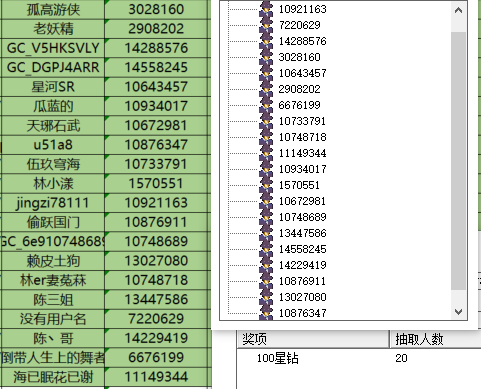Click spreadsheet cell GC_V5HKSVLY
Image resolution: width=481 pixels, height=389 pixels.
(53, 48)
